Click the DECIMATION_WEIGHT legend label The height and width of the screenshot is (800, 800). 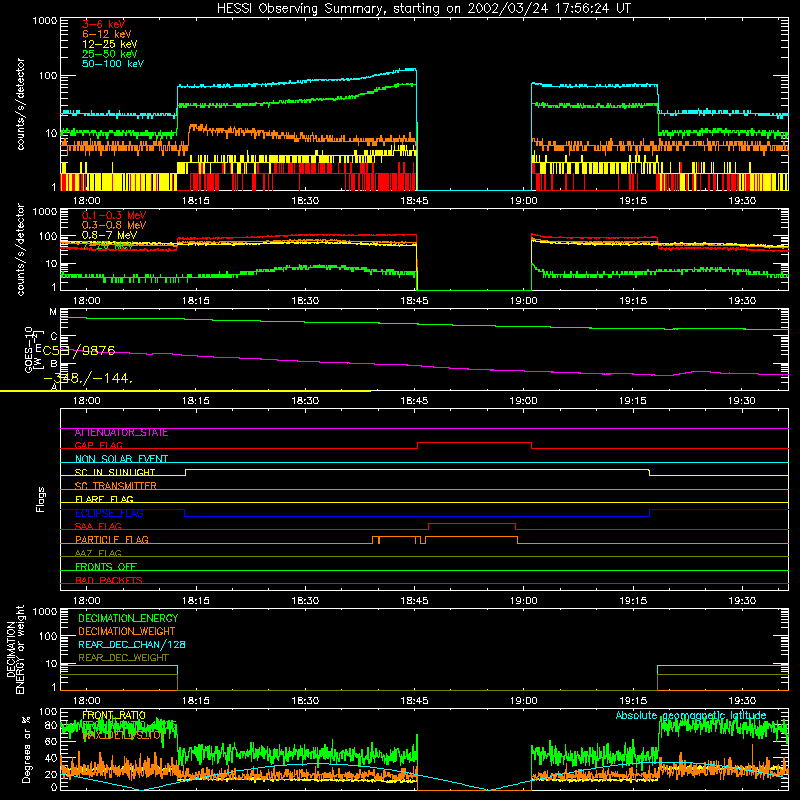click(x=127, y=631)
